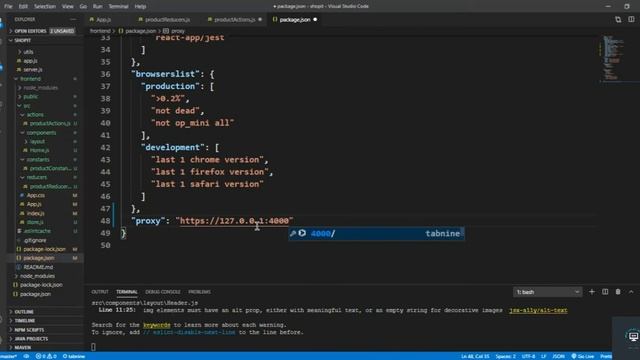Split the terminal pane
This screenshot has width=640, height=360.
(605, 292)
